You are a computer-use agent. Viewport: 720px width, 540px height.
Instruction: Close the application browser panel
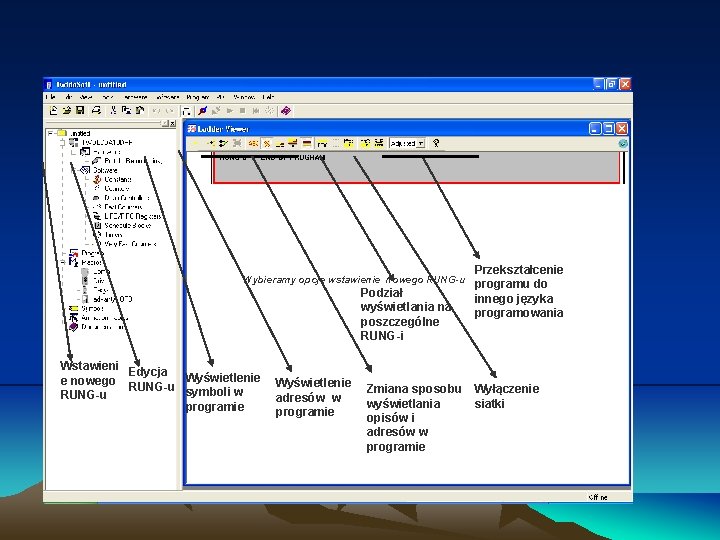pyautogui.click(x=173, y=124)
